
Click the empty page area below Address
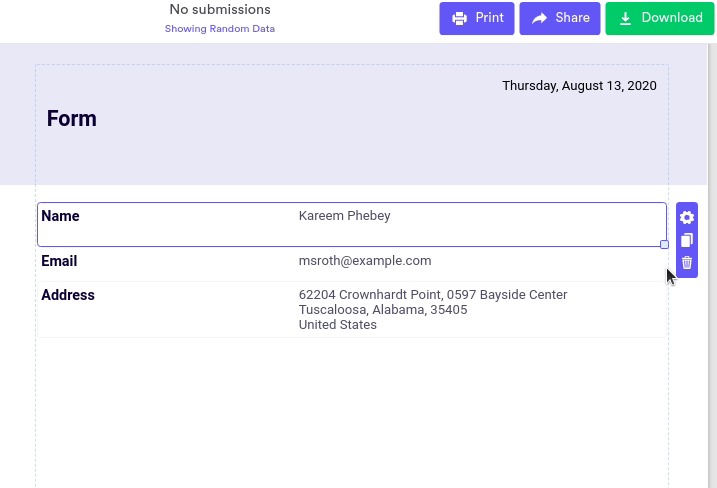(x=350, y=410)
